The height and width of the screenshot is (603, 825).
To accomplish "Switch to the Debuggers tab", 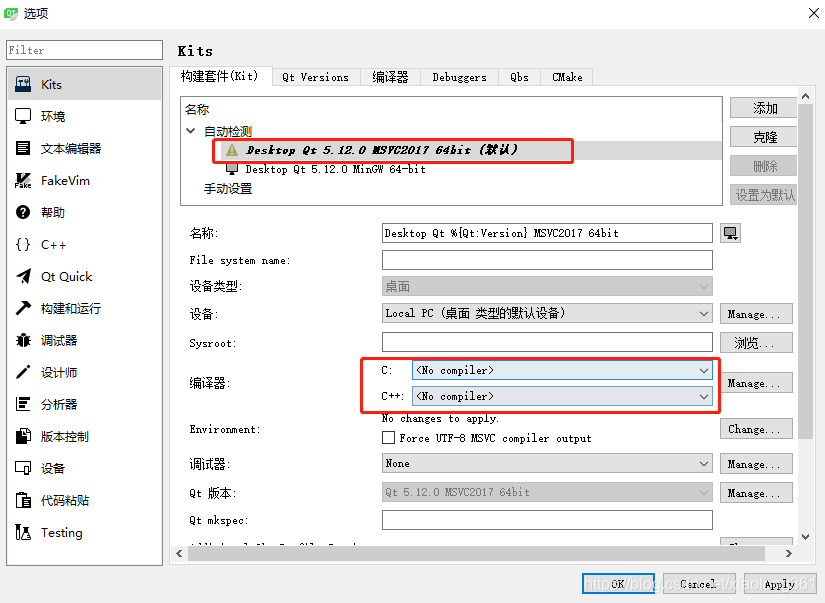I will 459,77.
